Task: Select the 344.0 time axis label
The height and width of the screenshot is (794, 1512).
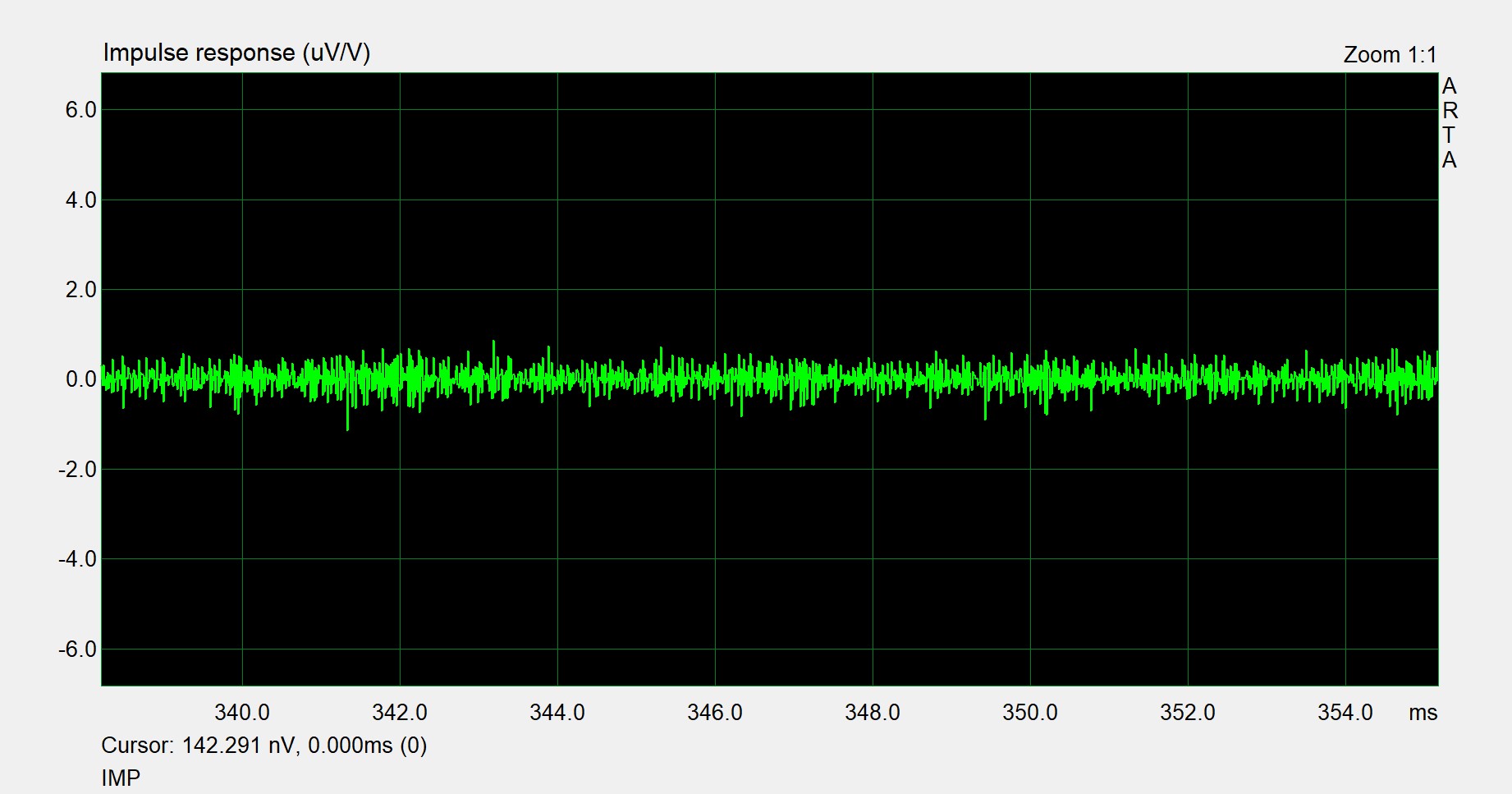Action: 557,713
